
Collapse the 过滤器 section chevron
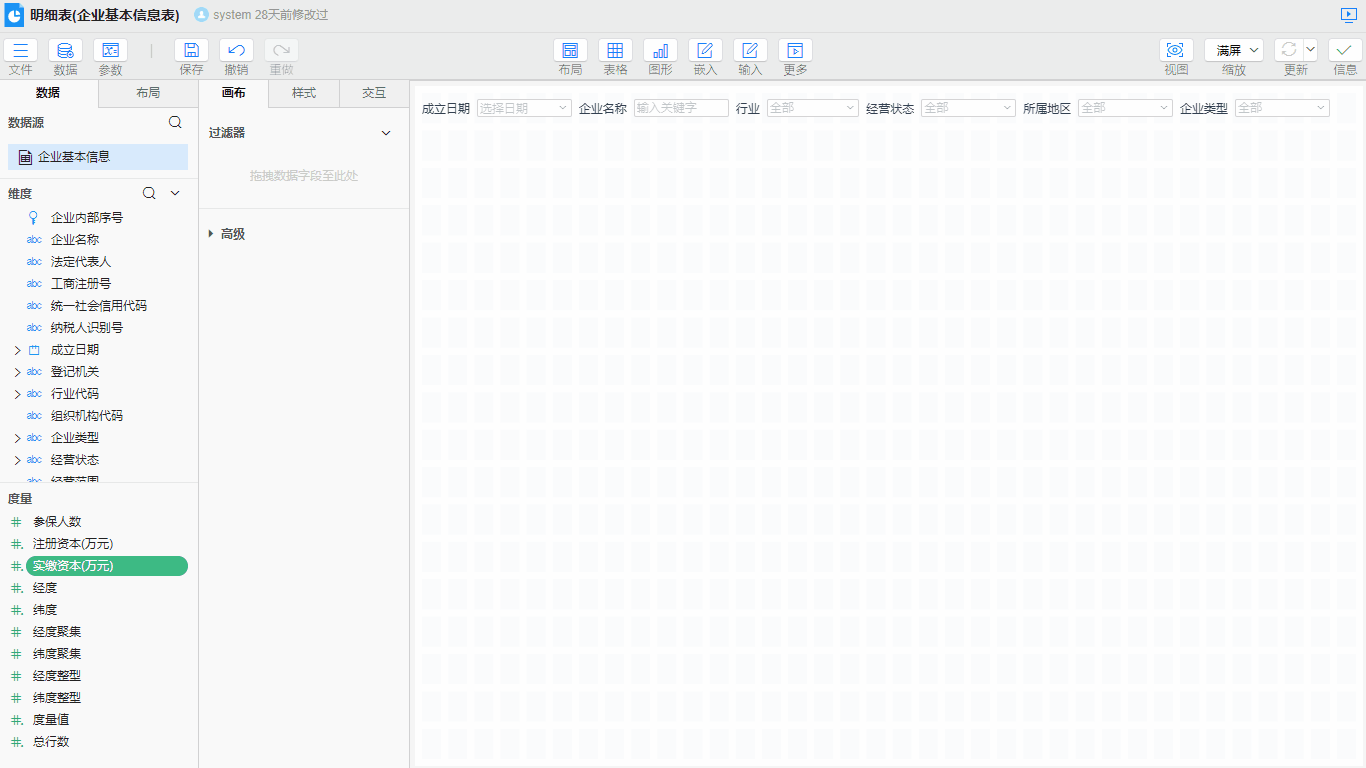click(x=386, y=133)
